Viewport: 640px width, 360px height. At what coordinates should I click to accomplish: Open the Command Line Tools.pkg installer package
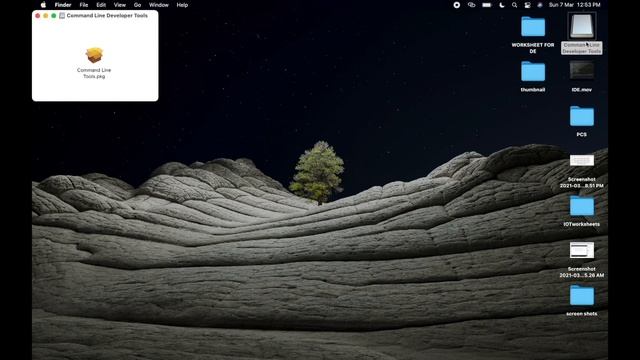(94, 55)
